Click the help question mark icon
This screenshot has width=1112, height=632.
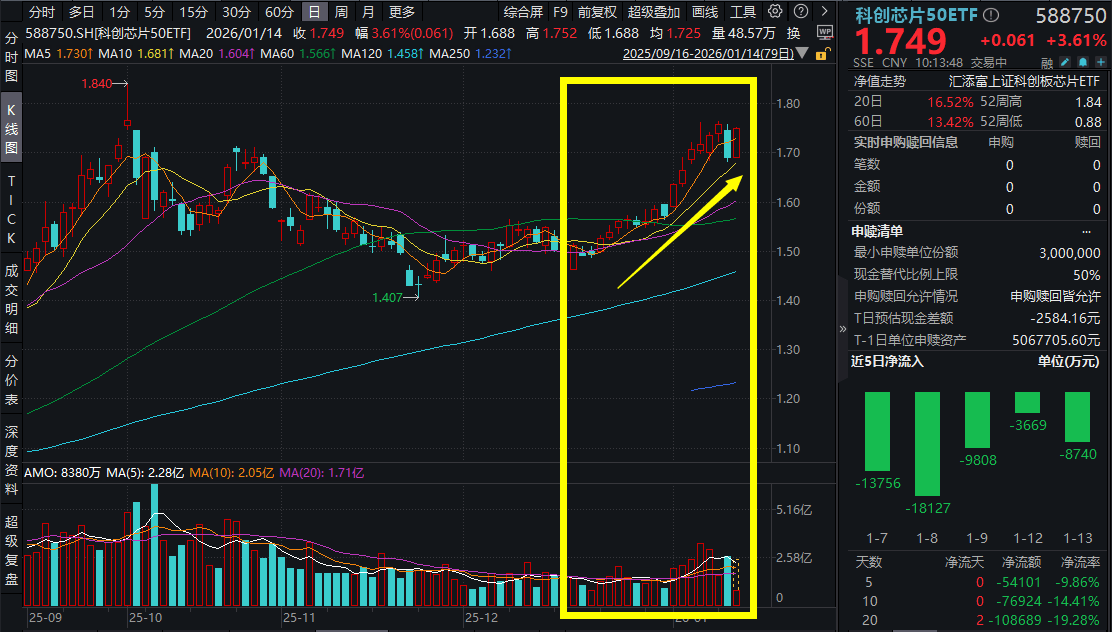click(x=801, y=12)
